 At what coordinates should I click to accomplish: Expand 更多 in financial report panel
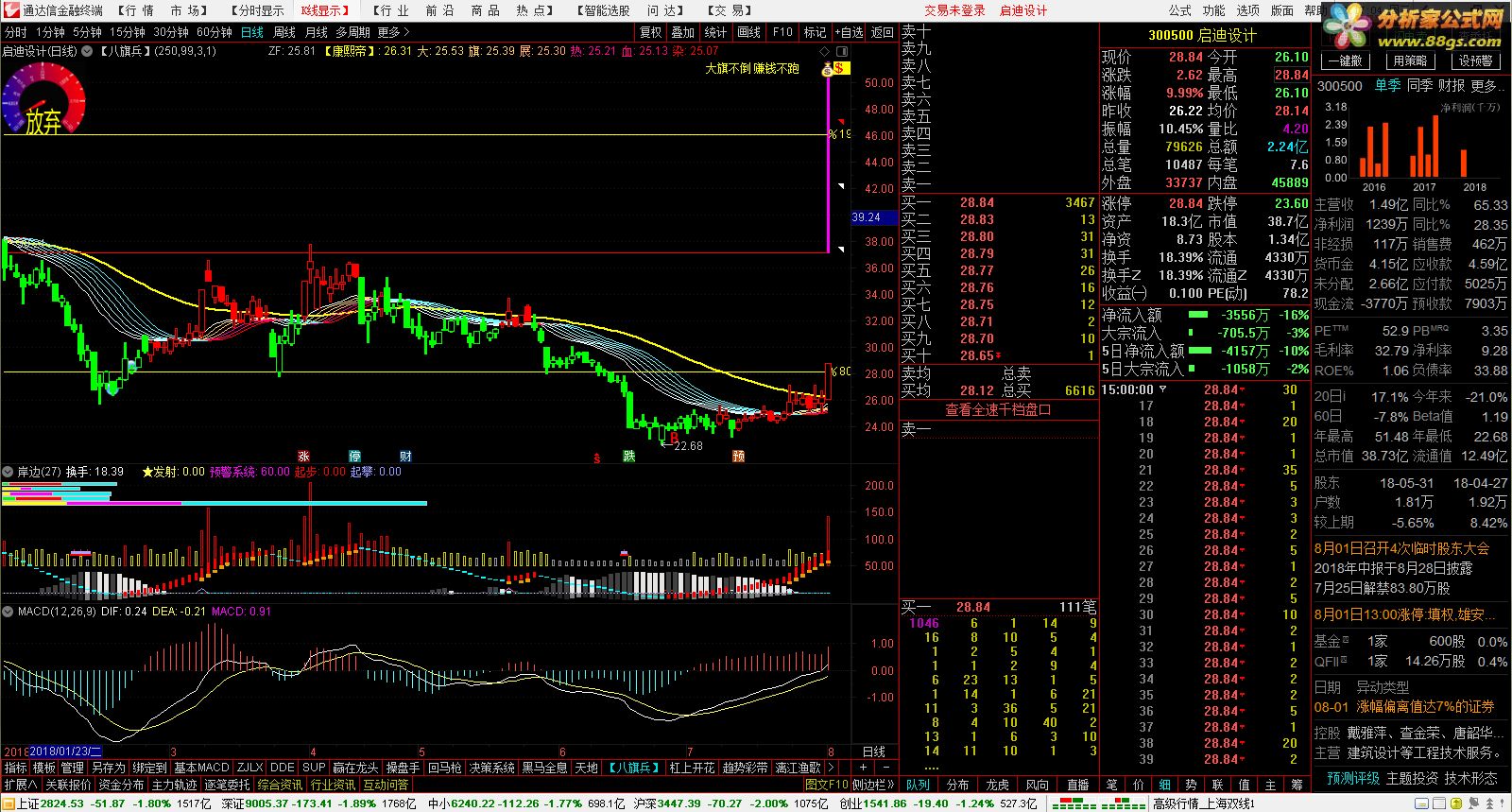pos(1486,86)
